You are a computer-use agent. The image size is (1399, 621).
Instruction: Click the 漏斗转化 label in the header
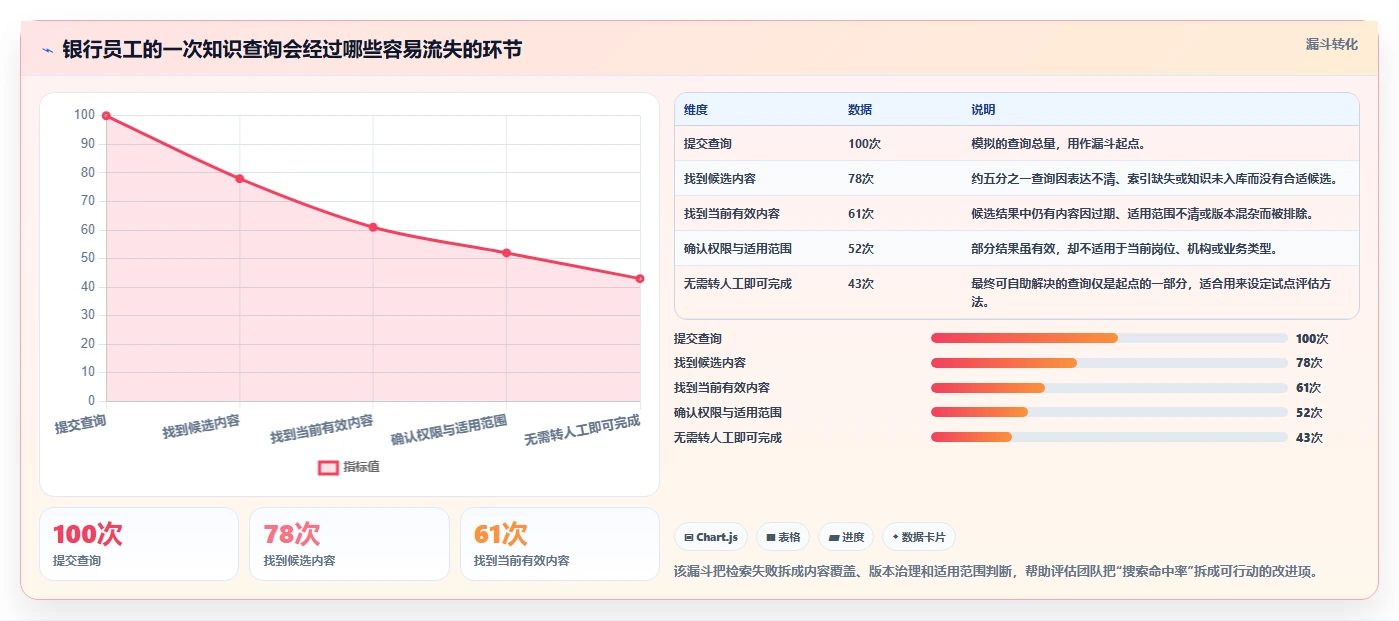click(1331, 44)
